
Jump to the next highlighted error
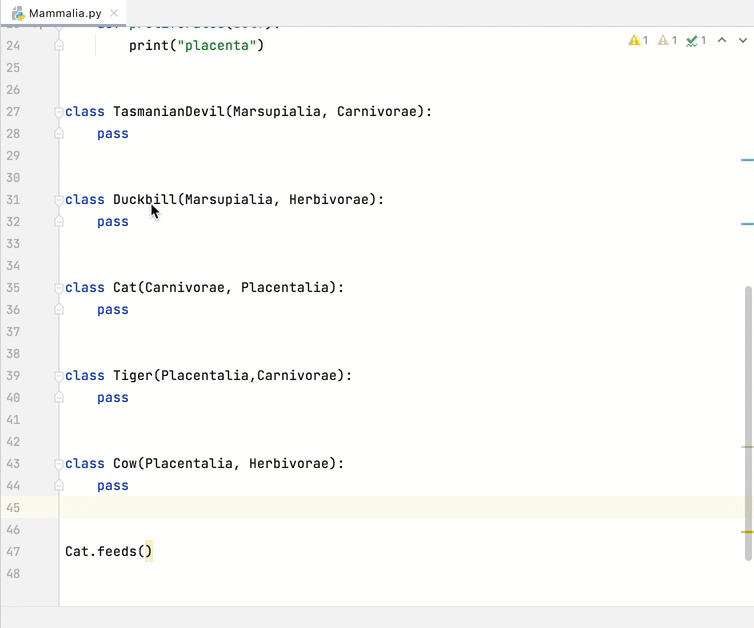[x=742, y=41]
